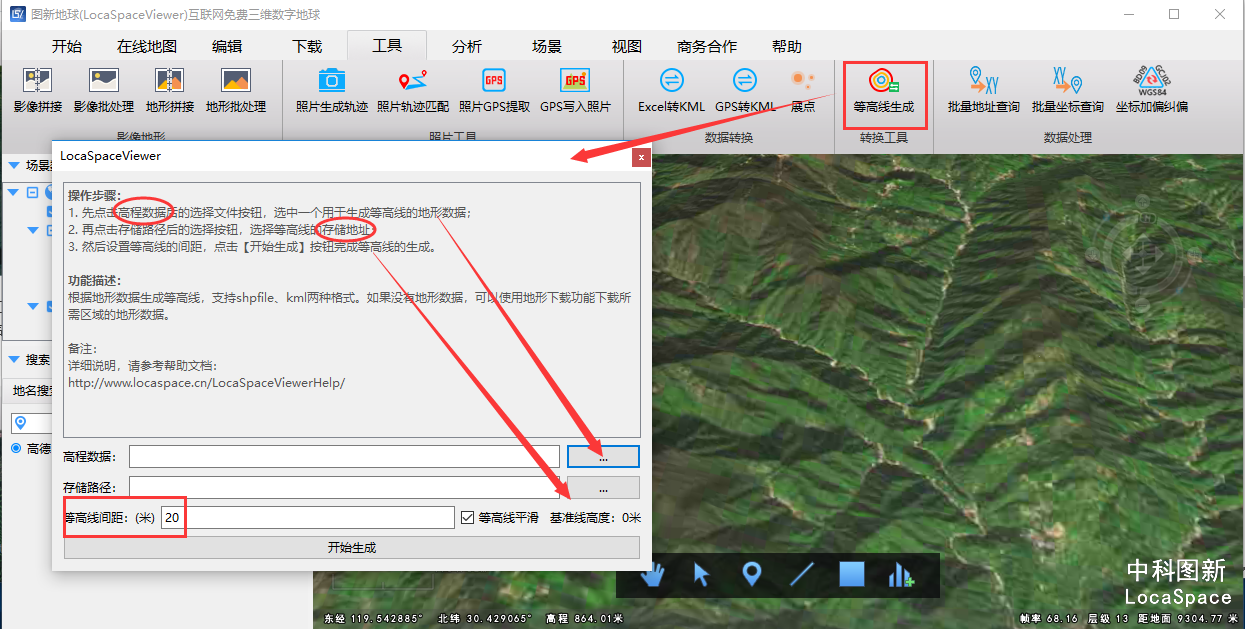Open the 场景 ribbon tab

tap(547, 46)
